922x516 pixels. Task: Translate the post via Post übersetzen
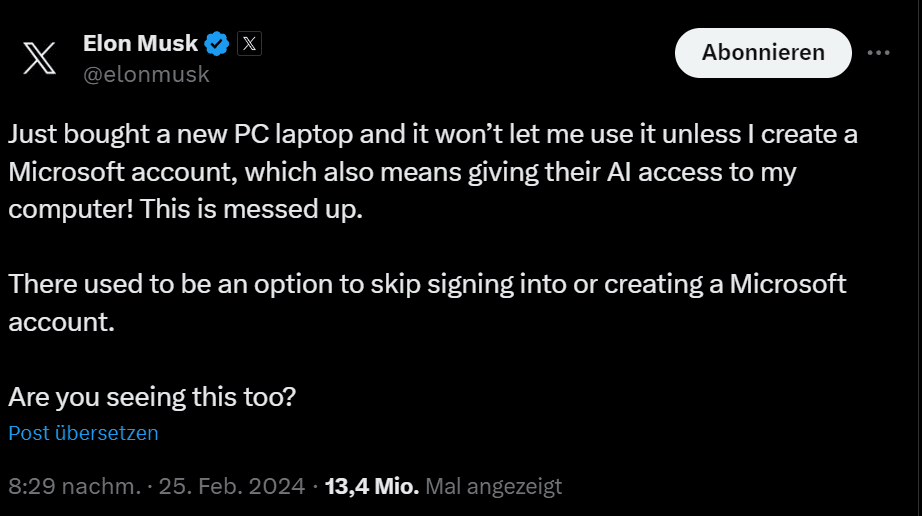click(x=83, y=433)
